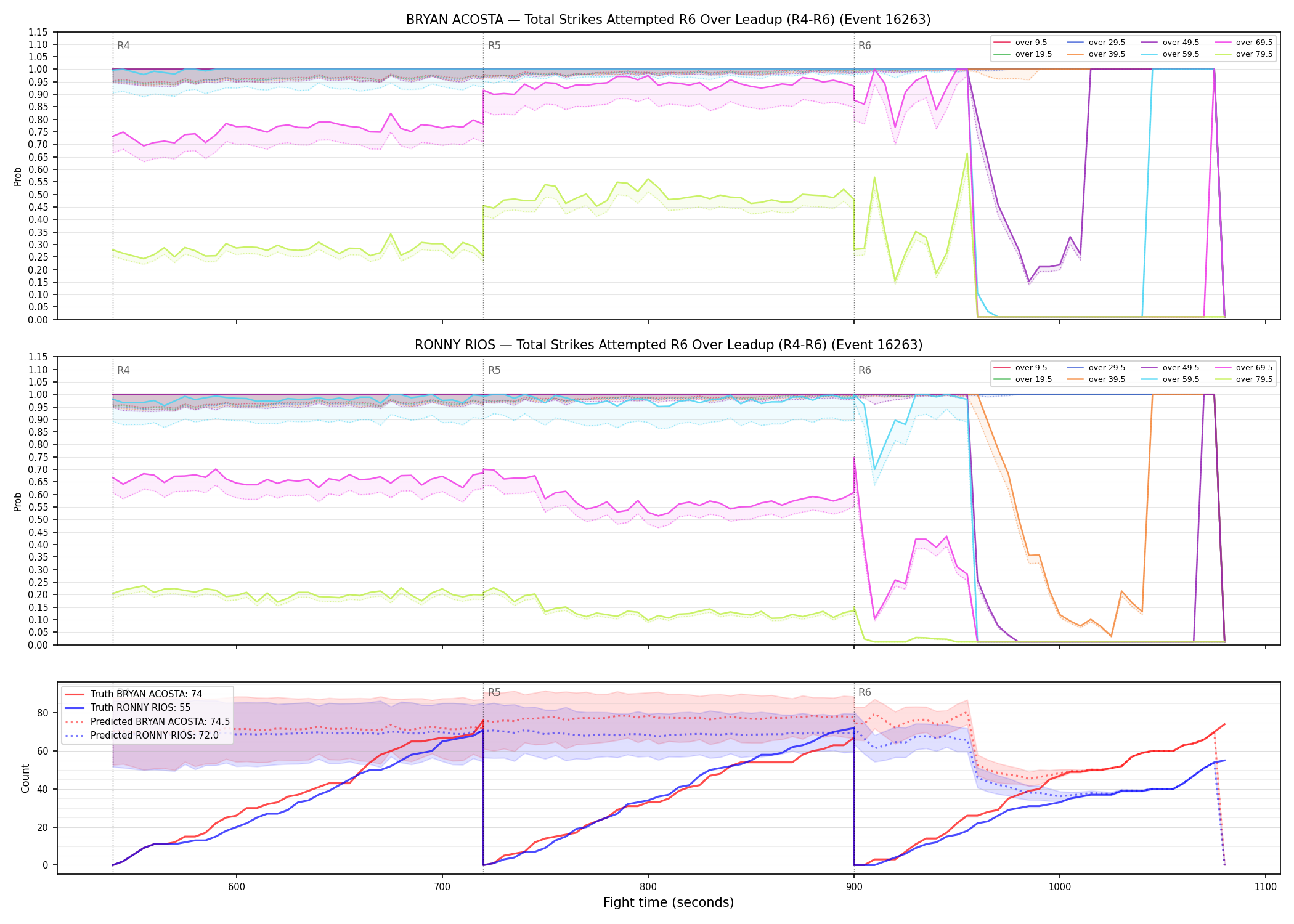The width and height of the screenshot is (1294, 924).
Task: Click the 20 tick on the Count axis
Action: point(42,827)
